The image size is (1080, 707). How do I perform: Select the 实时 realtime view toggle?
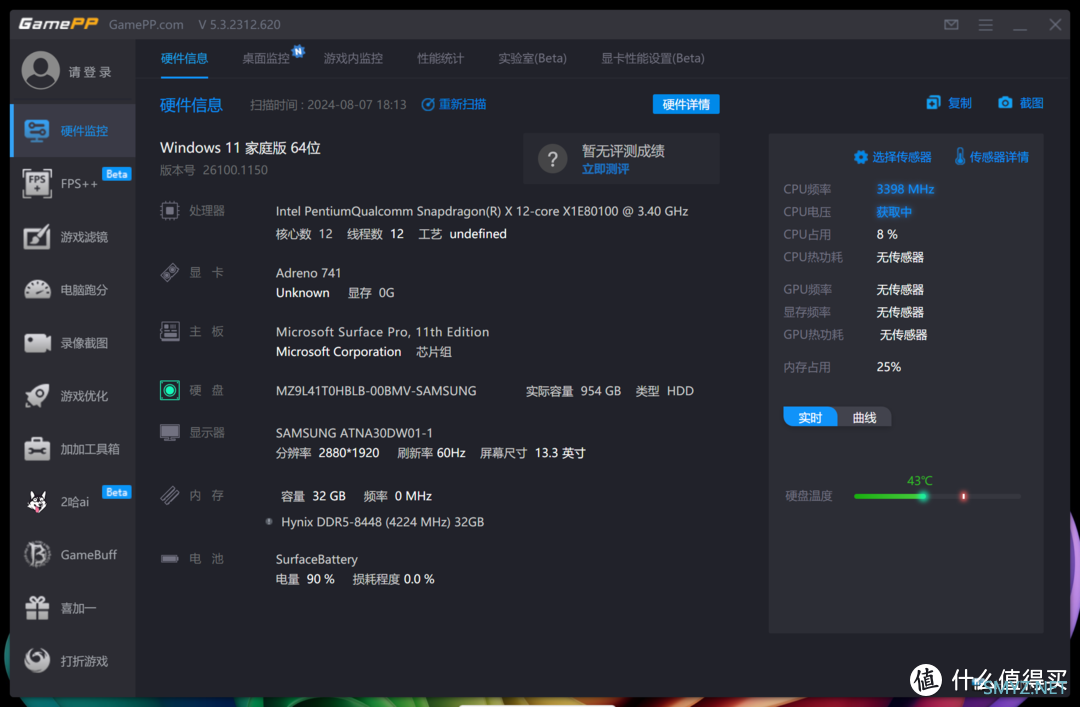coord(810,418)
